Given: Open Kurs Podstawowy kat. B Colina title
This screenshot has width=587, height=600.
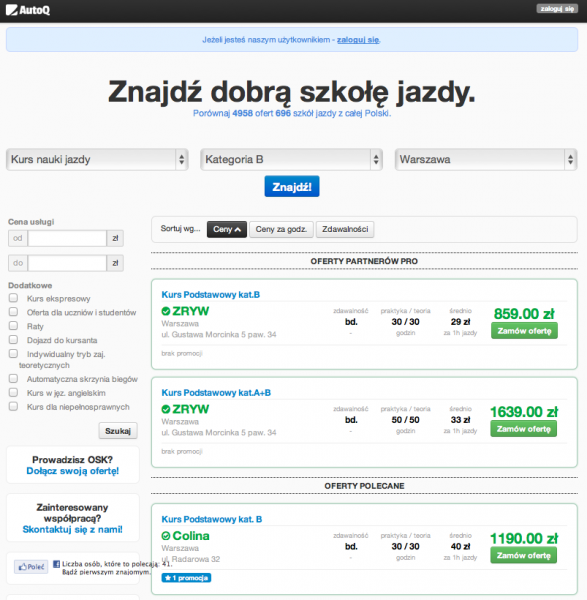Looking at the screenshot, I should (x=212, y=519).
